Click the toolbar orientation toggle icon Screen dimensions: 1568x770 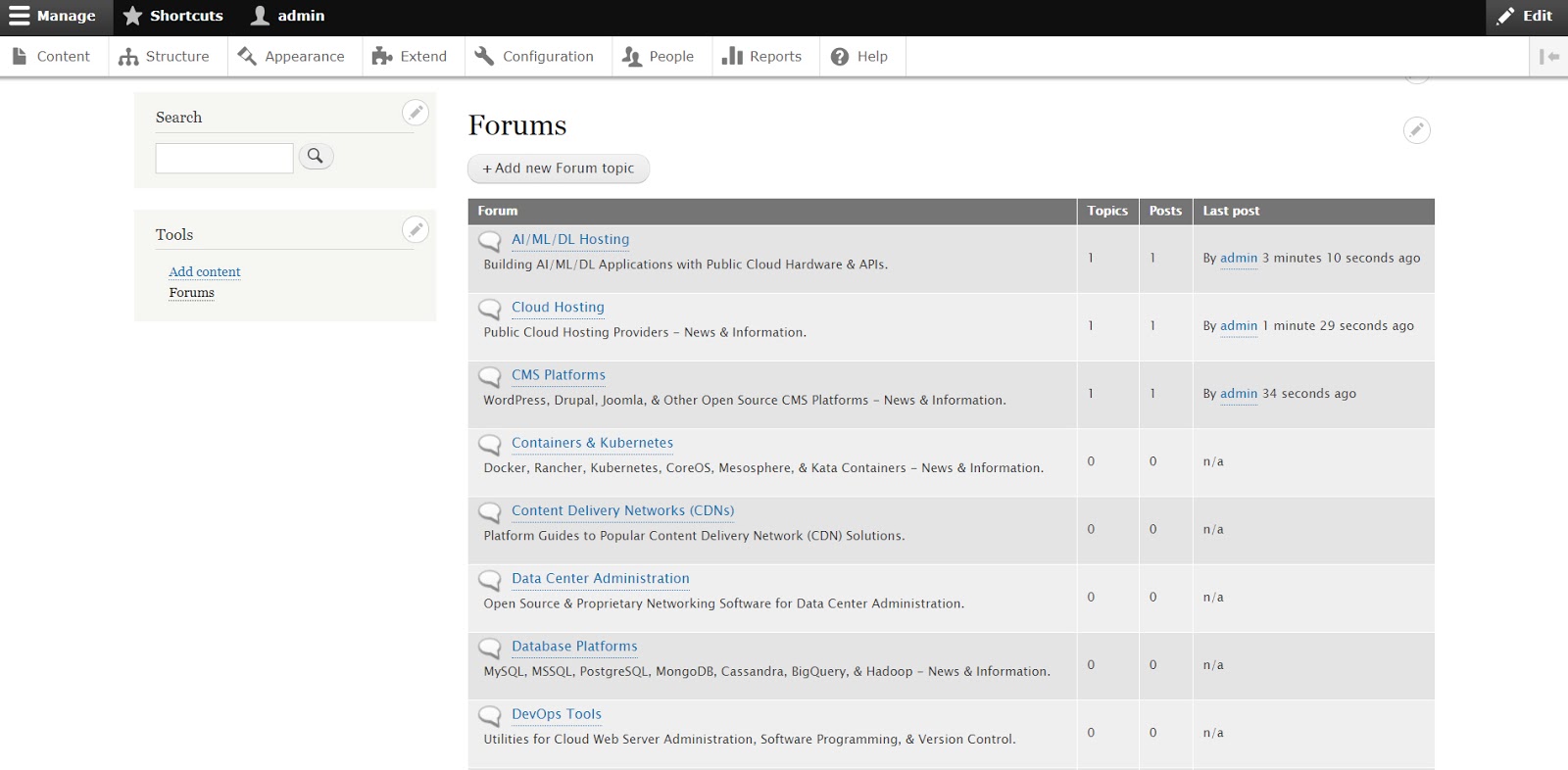tap(1548, 57)
